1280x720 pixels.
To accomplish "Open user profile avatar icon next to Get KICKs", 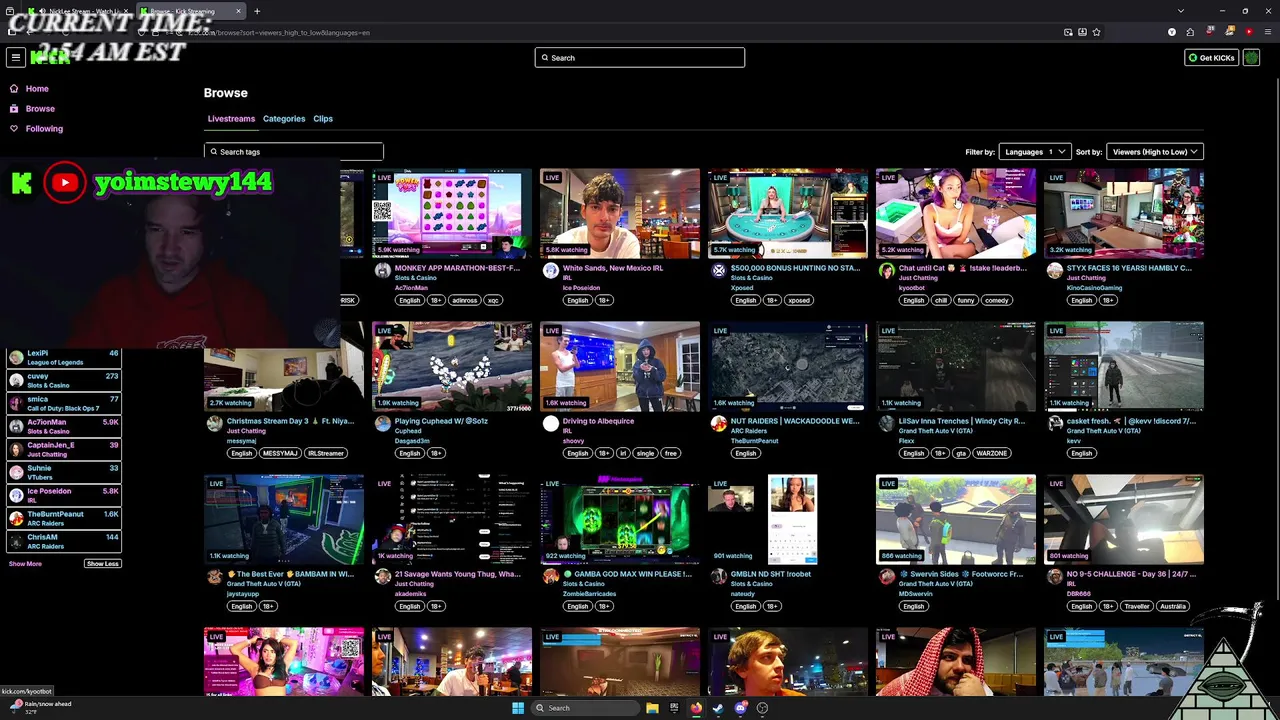I will click(x=1251, y=58).
